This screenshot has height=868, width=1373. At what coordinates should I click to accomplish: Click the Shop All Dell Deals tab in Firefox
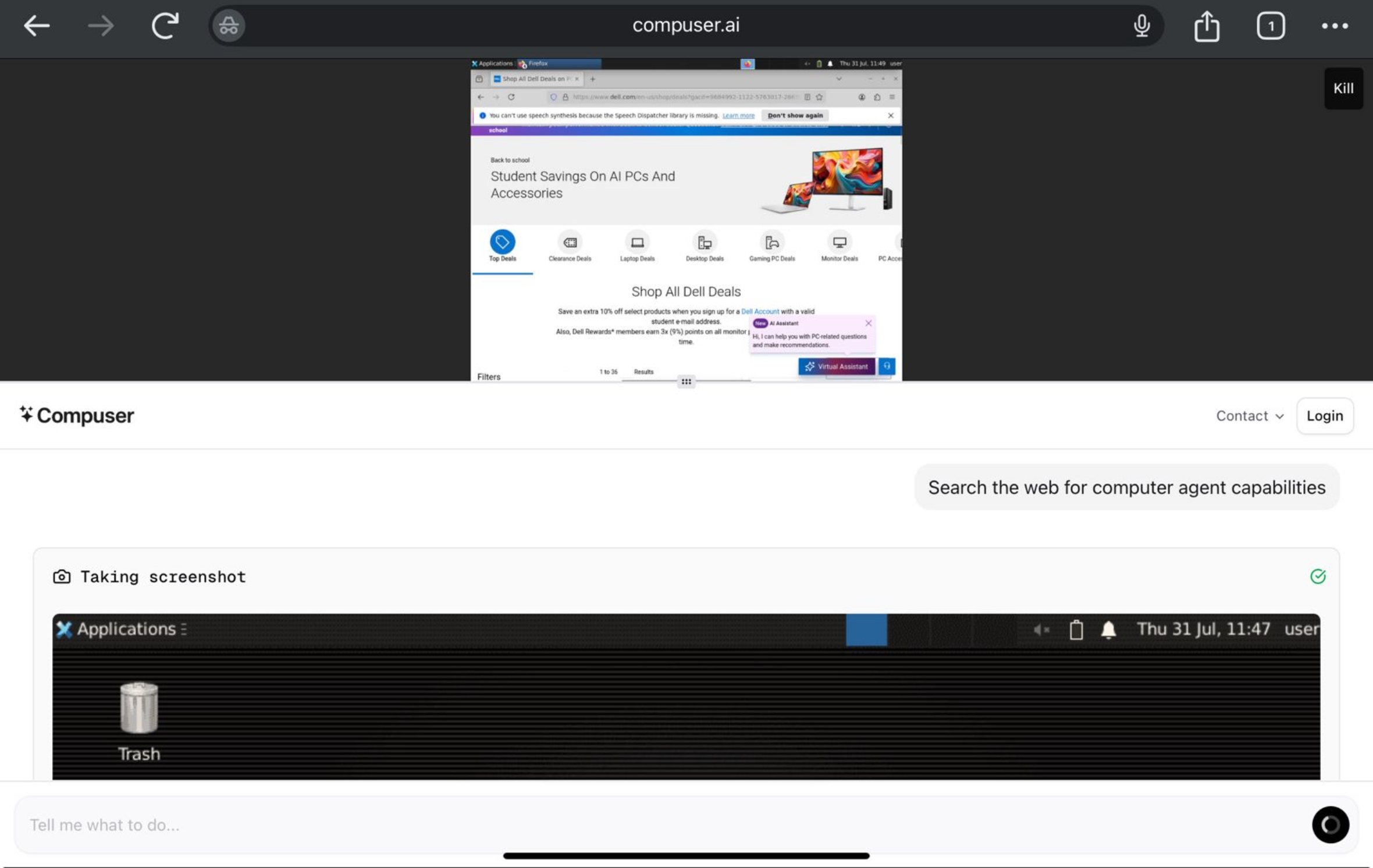click(536, 79)
